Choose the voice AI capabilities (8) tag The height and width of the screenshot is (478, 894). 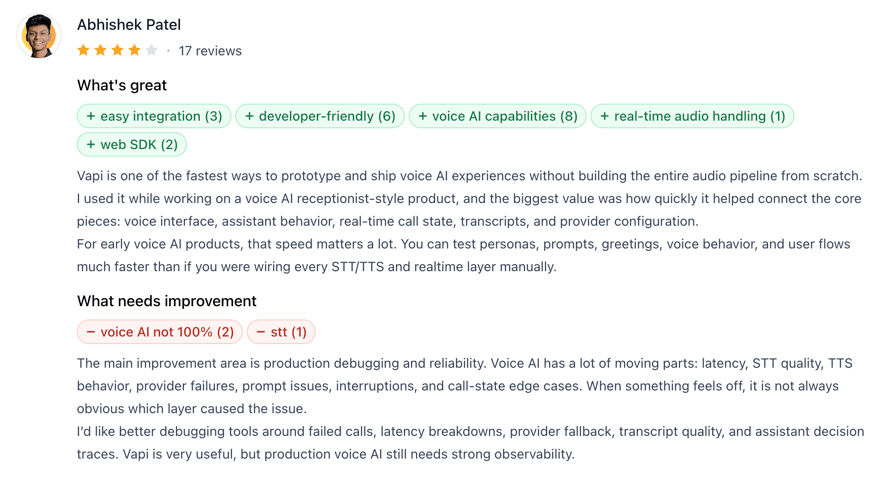[x=498, y=116]
